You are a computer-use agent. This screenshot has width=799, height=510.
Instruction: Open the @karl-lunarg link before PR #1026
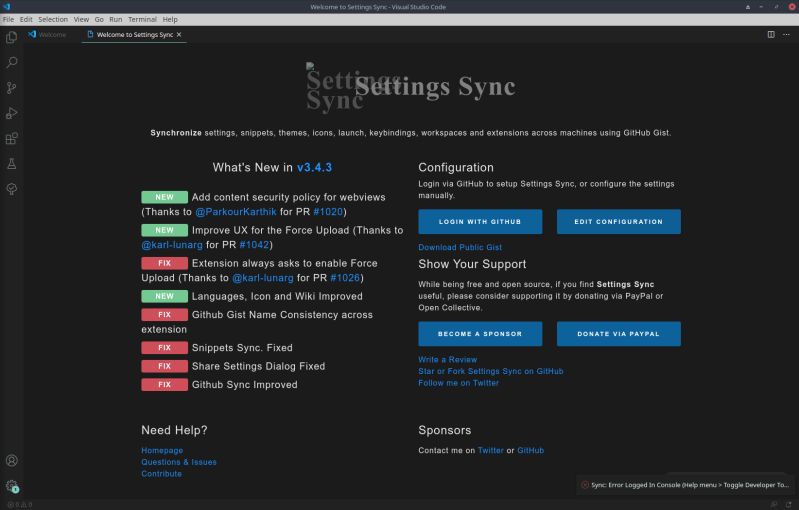[263, 278]
